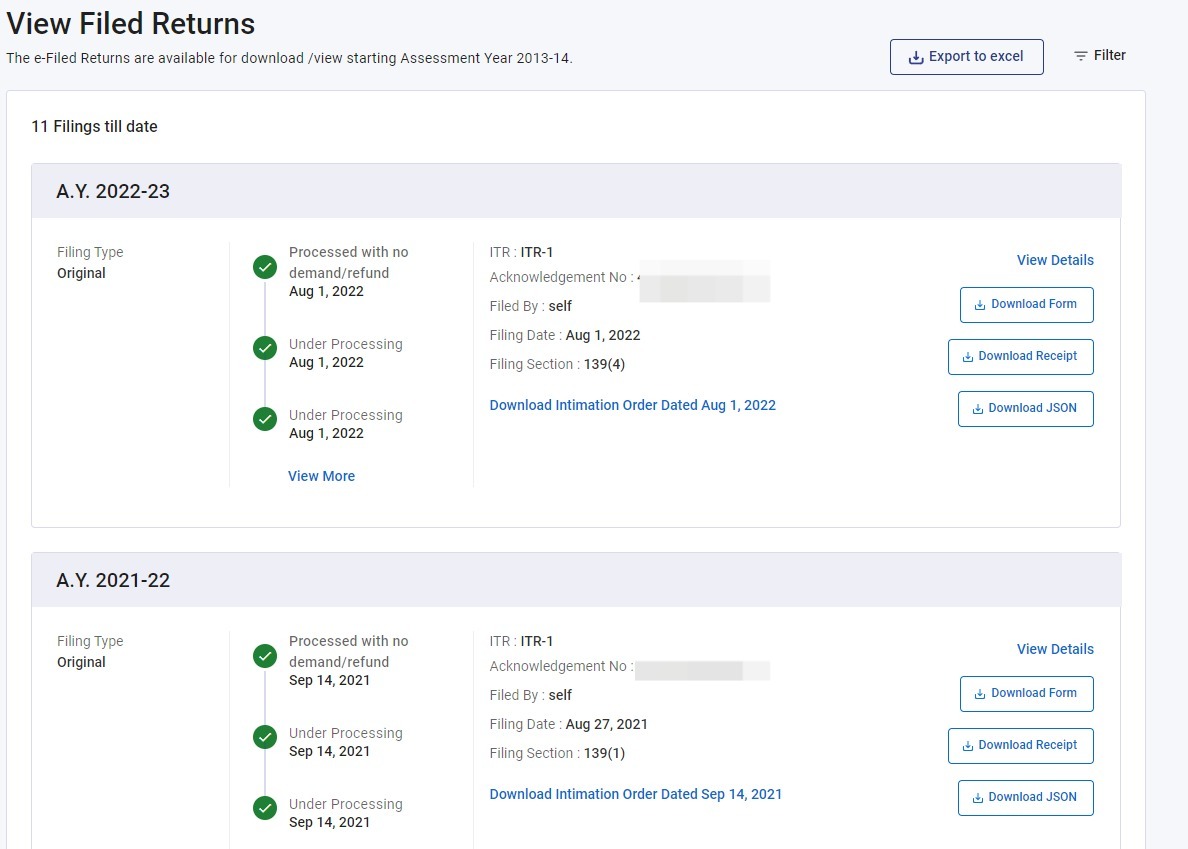The width and height of the screenshot is (1188, 849).
Task: Open View Details for A.Y. 2021-22
Action: 1055,649
